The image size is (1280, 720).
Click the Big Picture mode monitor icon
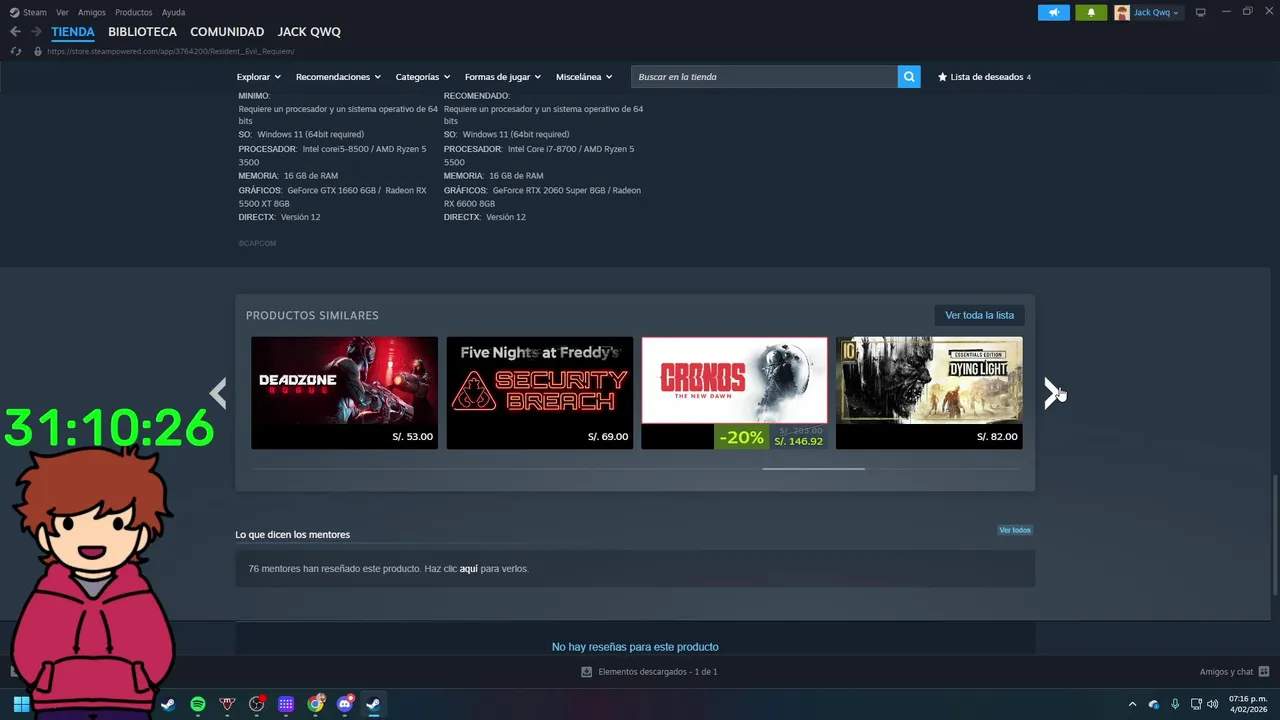[1201, 13]
